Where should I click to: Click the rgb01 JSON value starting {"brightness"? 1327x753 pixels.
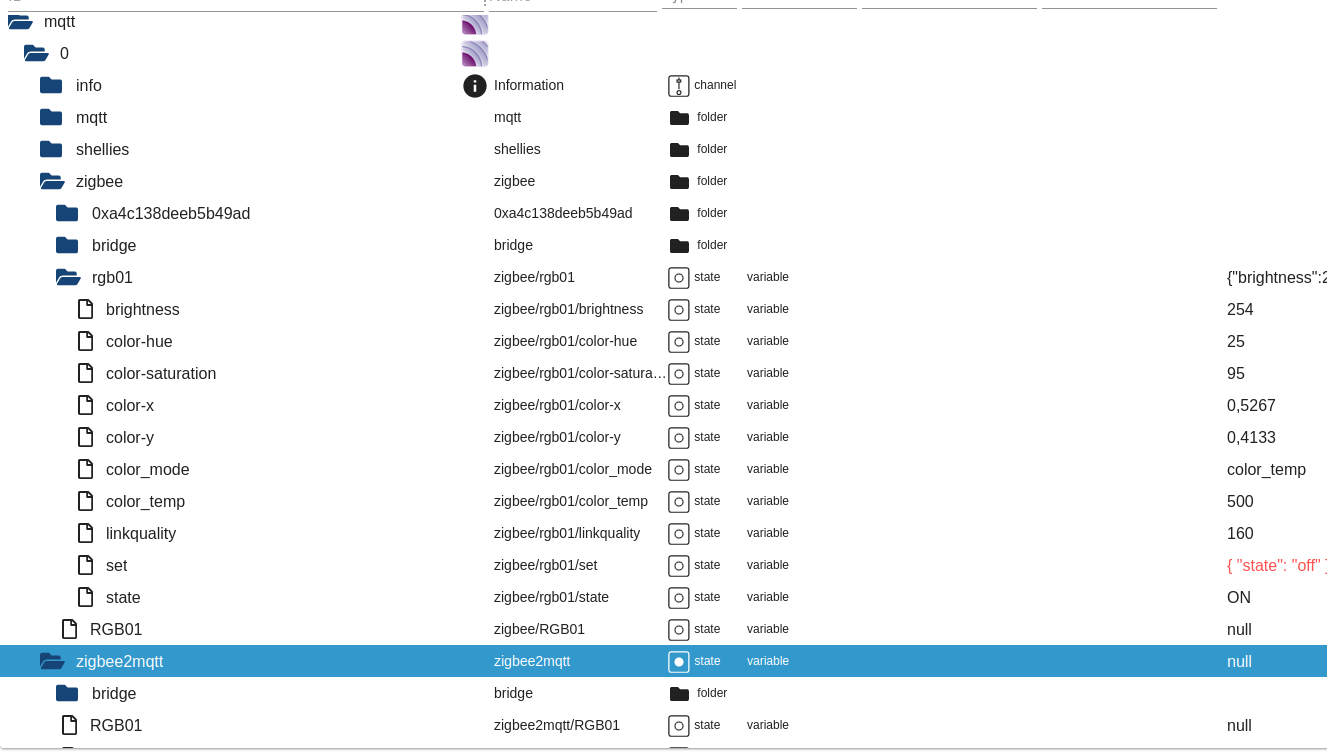click(1277, 277)
